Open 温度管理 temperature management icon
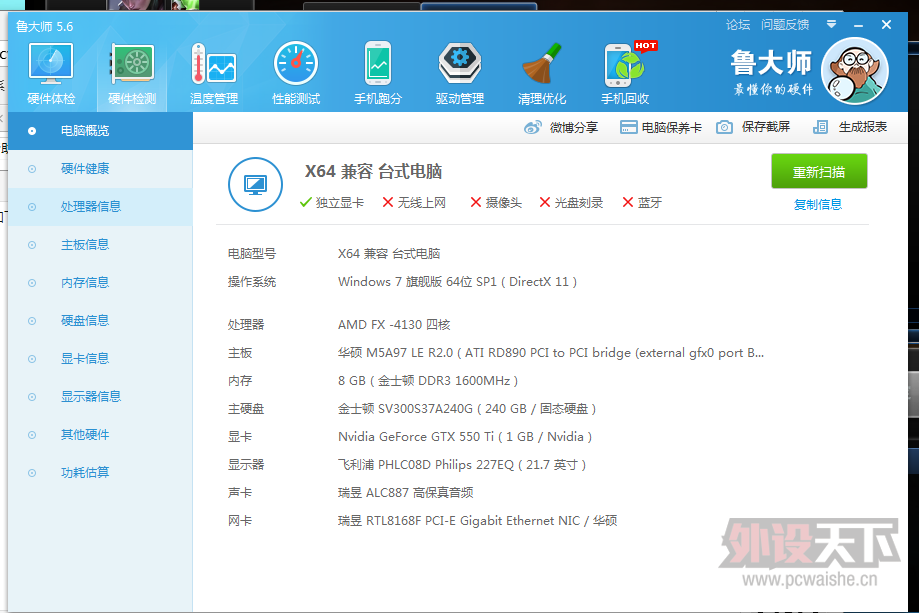 (x=214, y=63)
